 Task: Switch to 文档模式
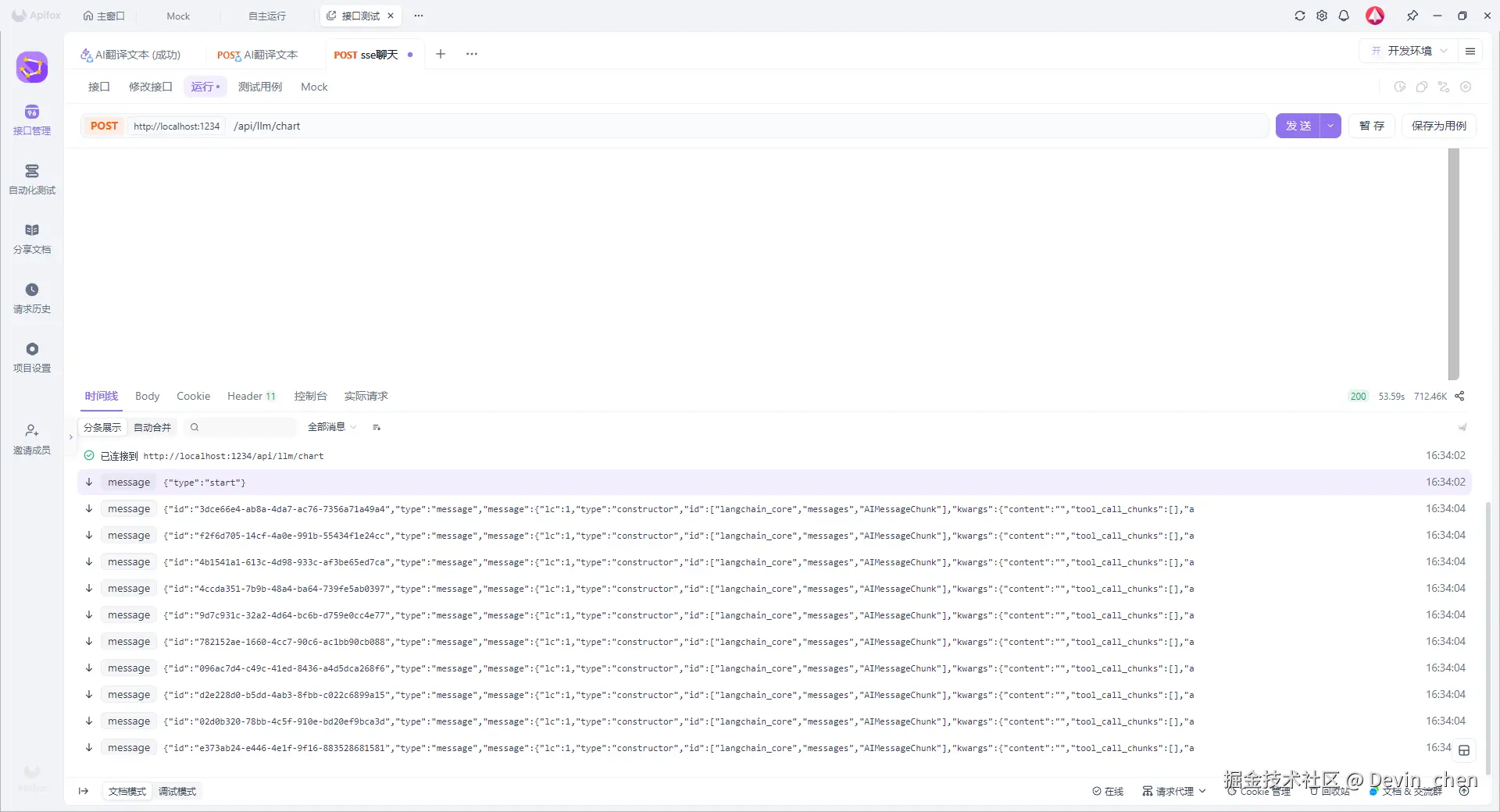tap(127, 791)
